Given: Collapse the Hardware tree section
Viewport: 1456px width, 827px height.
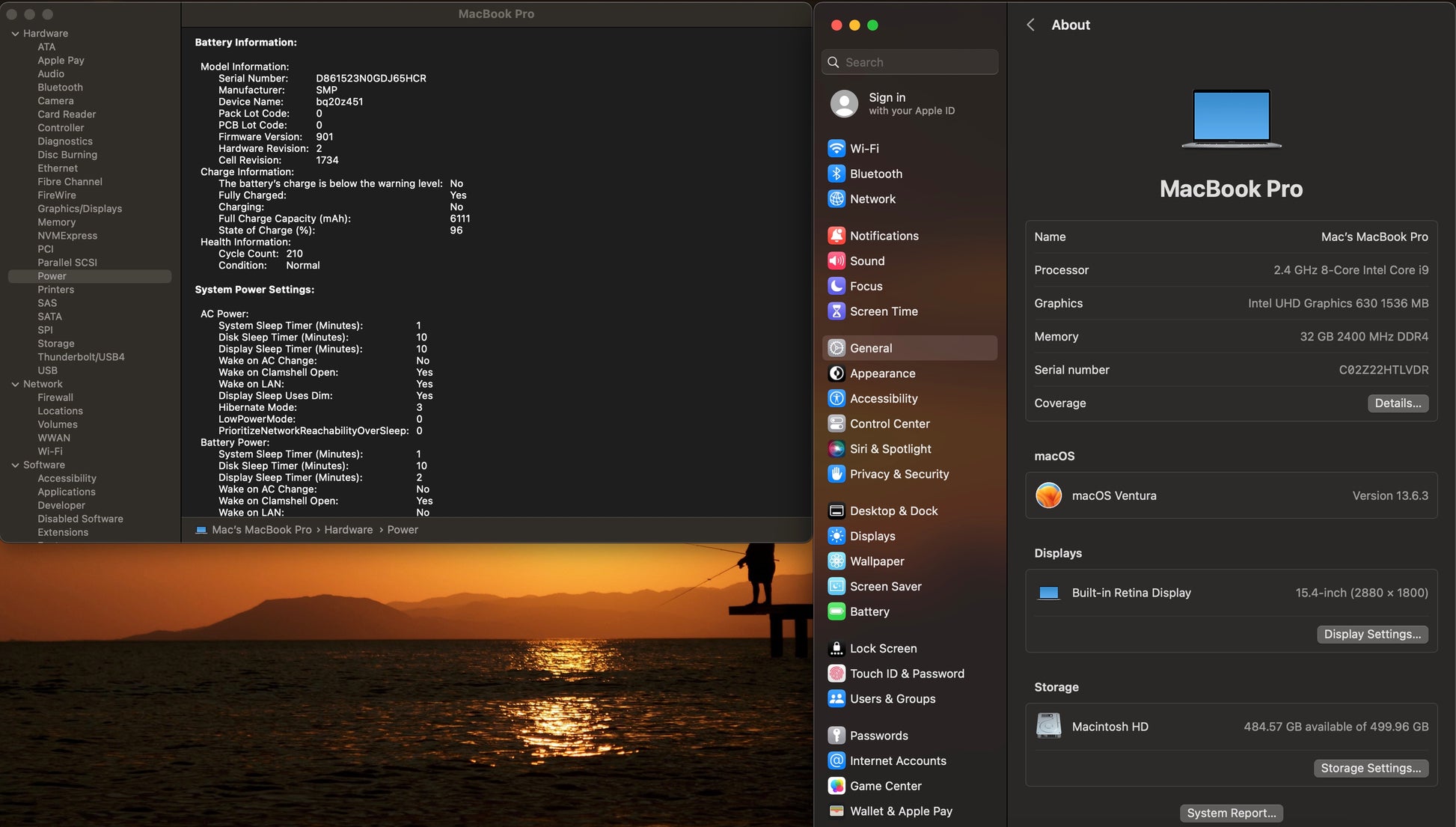Looking at the screenshot, I should click(x=15, y=34).
